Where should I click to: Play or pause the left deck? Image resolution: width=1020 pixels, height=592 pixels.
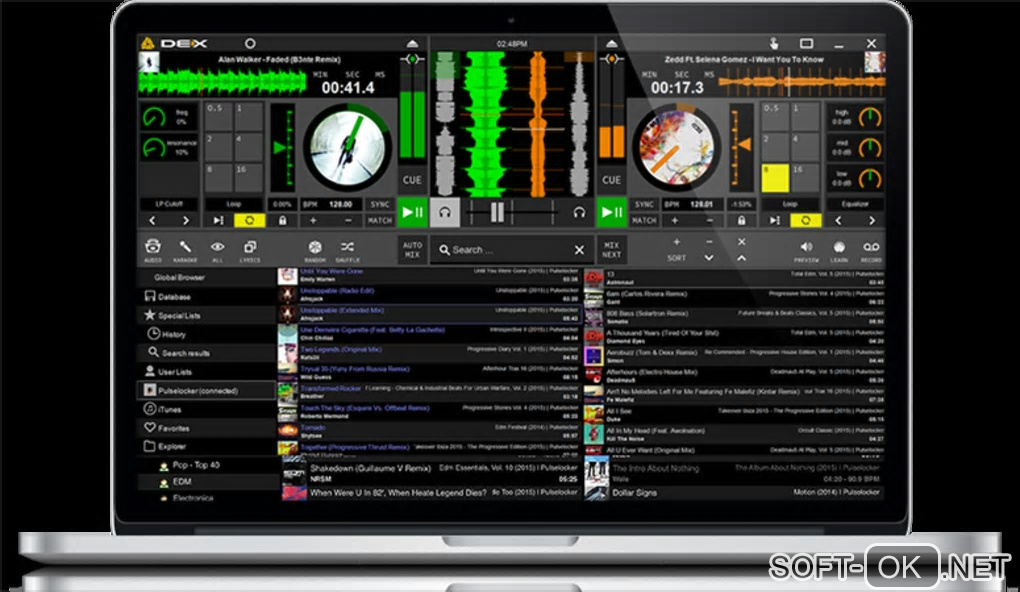click(x=412, y=212)
